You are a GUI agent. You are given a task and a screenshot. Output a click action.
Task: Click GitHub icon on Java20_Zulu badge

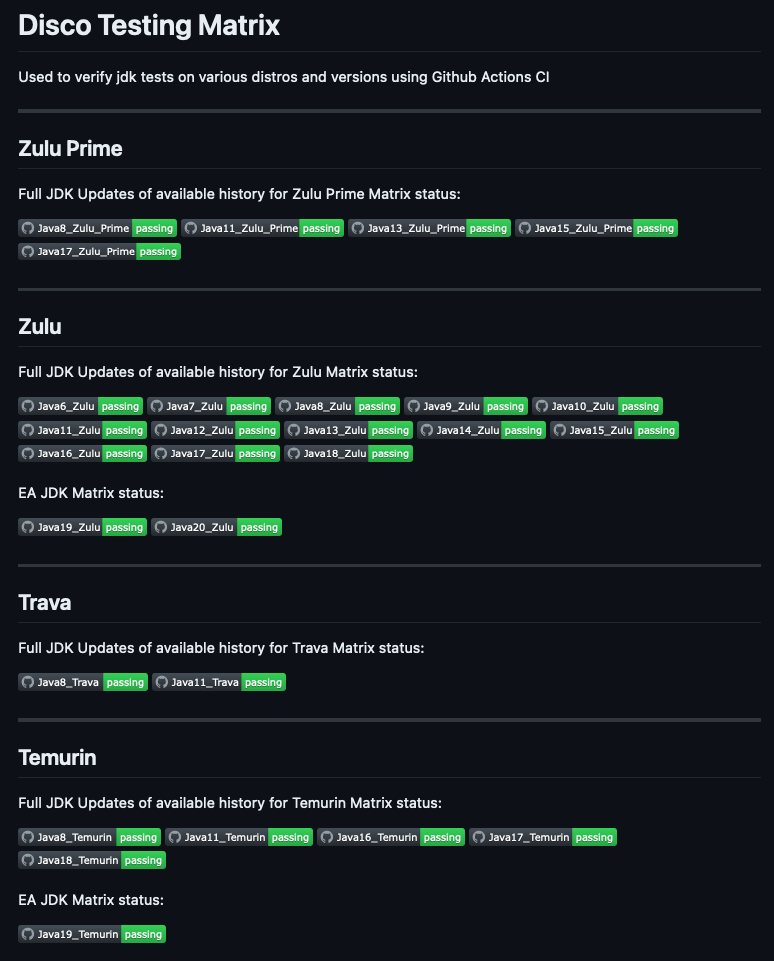point(161,527)
